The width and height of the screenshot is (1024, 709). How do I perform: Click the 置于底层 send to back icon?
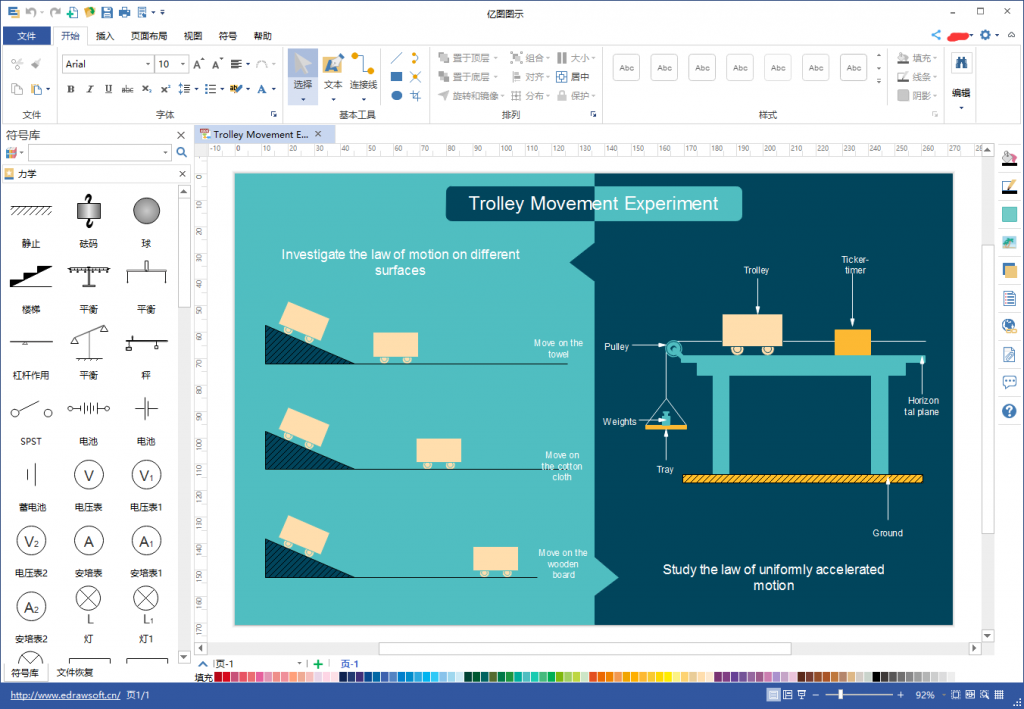(x=444, y=77)
